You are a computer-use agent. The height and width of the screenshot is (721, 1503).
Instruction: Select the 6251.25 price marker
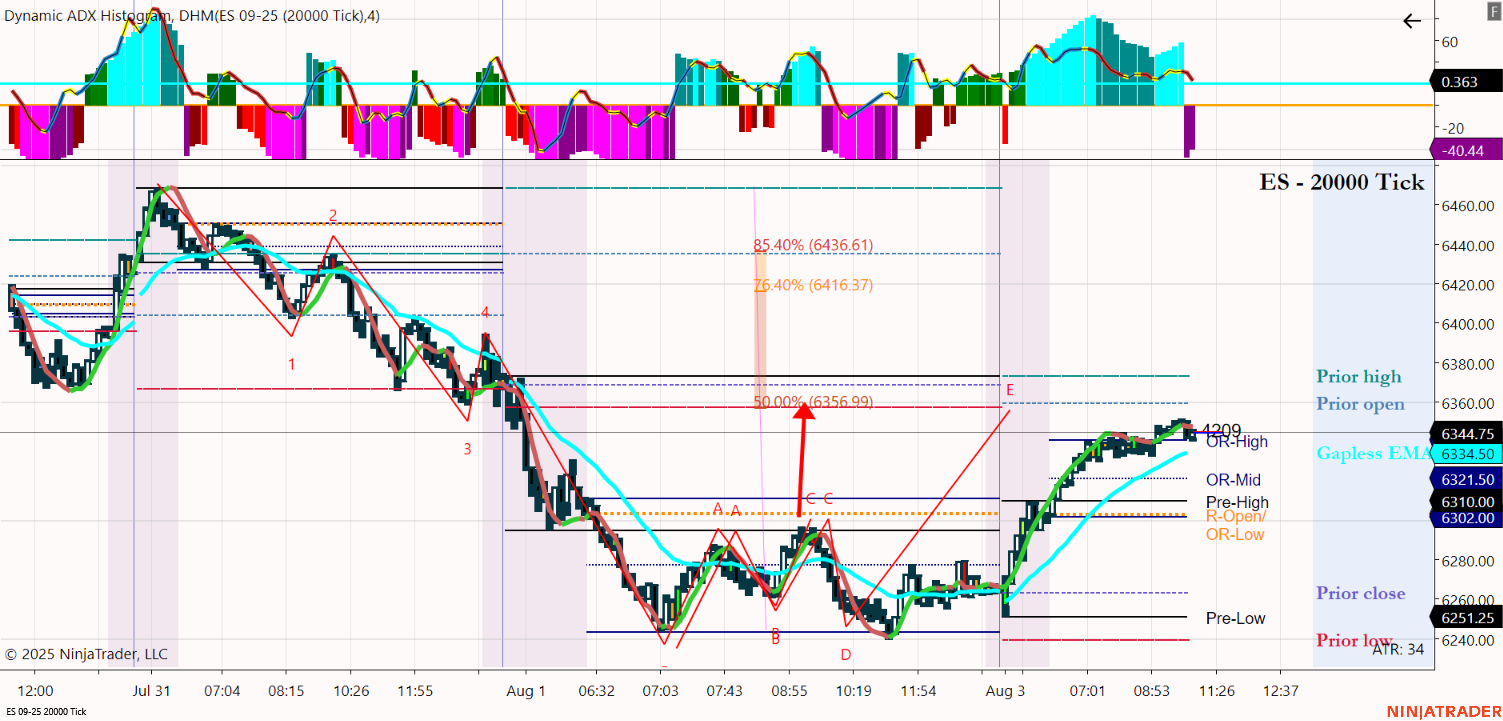coord(1468,618)
